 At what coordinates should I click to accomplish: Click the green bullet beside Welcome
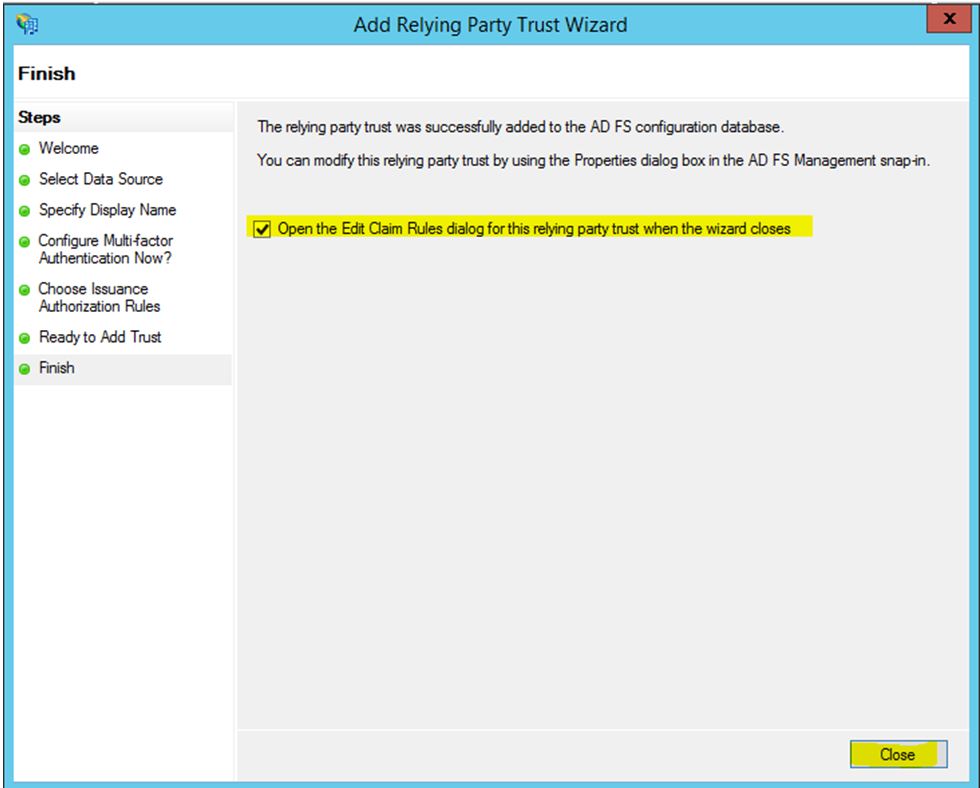(24, 149)
